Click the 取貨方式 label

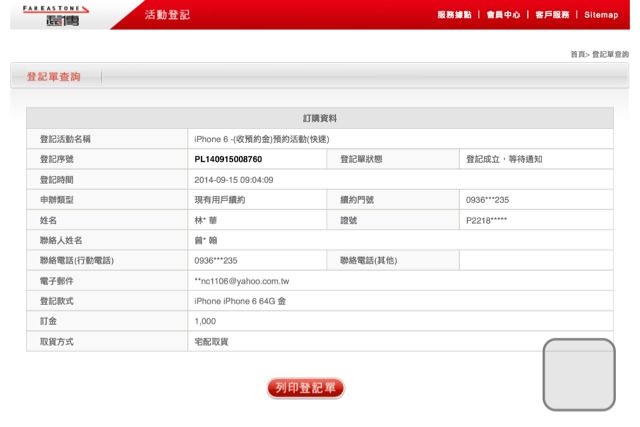pos(56,342)
